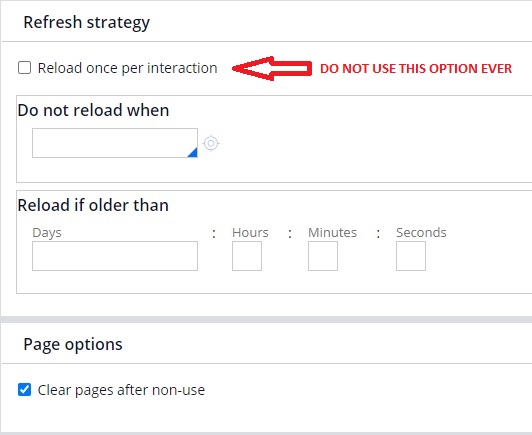
Task: Select the Hours input box
Action: (x=247, y=256)
